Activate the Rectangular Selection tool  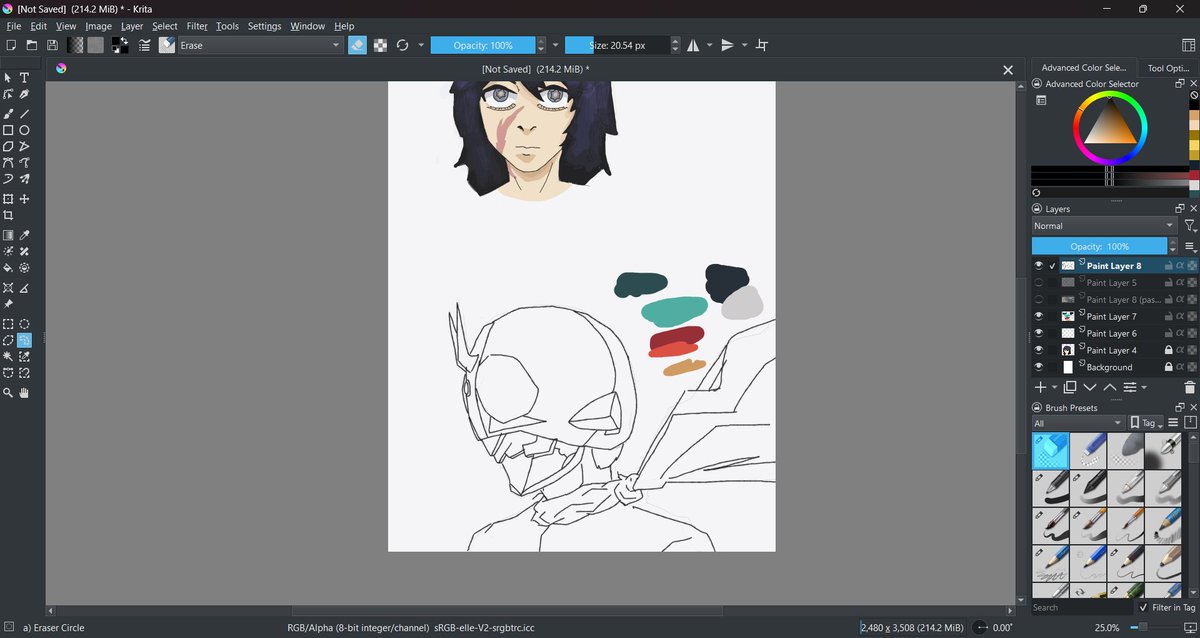click(x=8, y=323)
